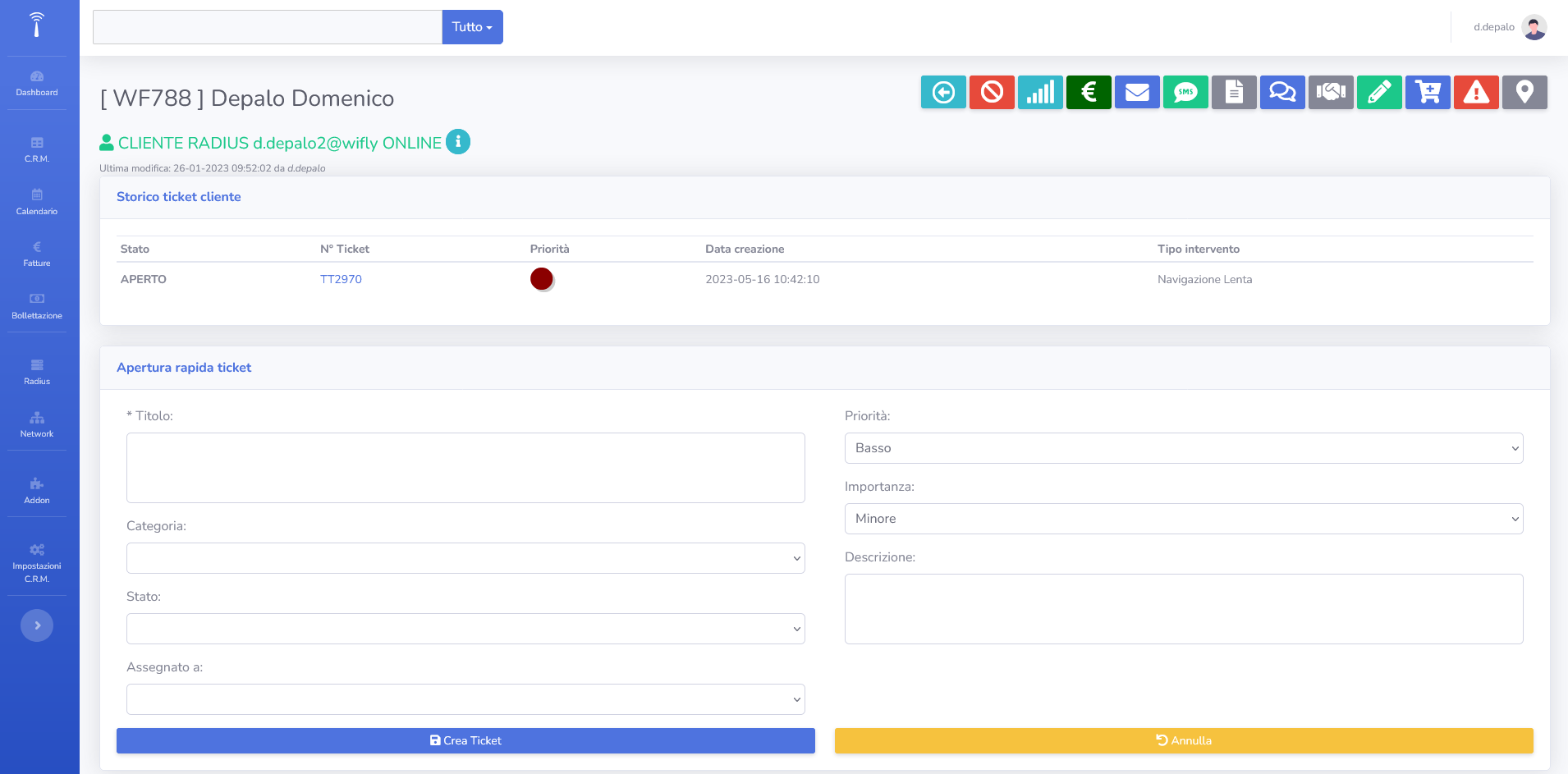Open the Categoria dropdown

tap(465, 558)
